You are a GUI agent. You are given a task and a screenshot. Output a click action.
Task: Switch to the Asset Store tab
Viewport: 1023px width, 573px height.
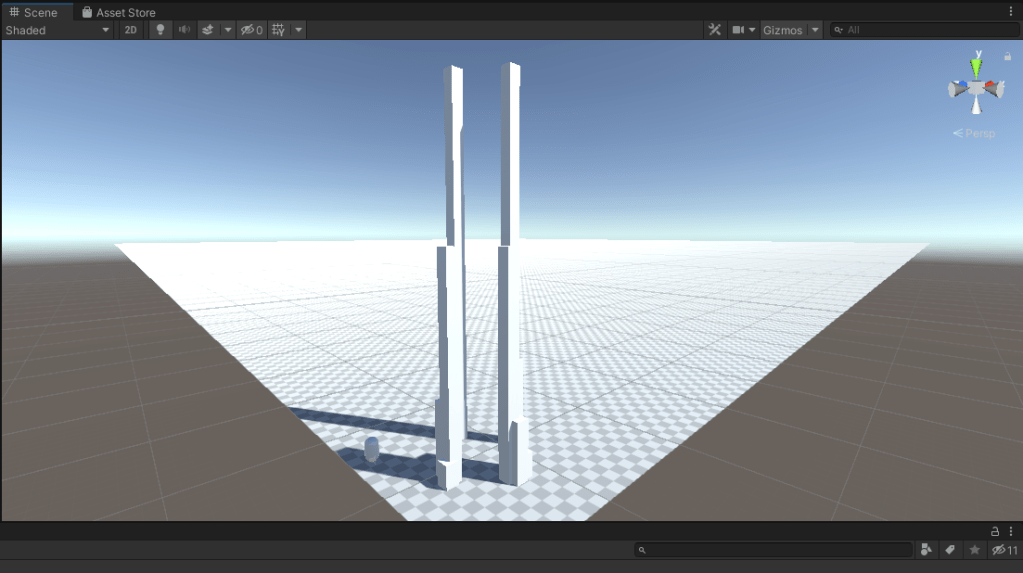(118, 12)
